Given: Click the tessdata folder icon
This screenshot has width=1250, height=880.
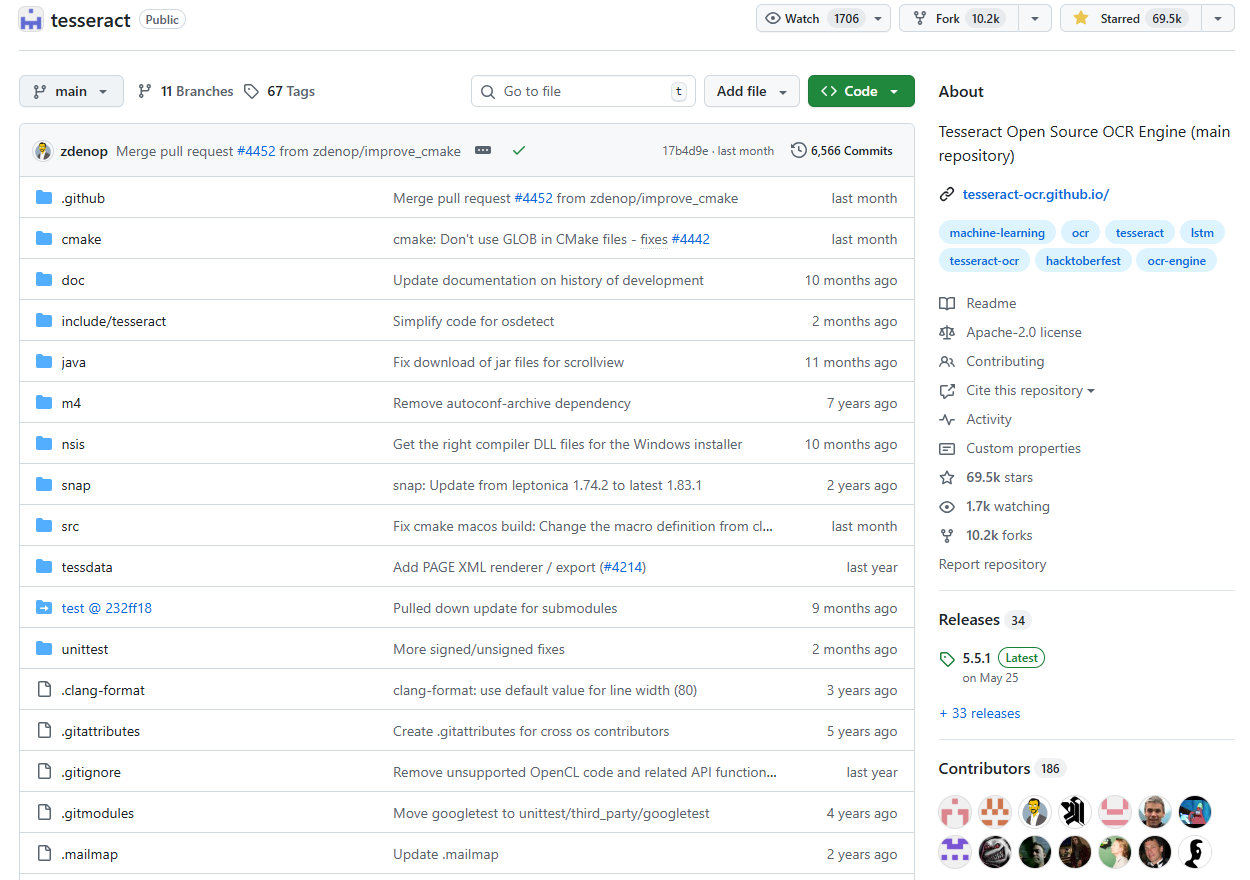Looking at the screenshot, I should tap(44, 567).
